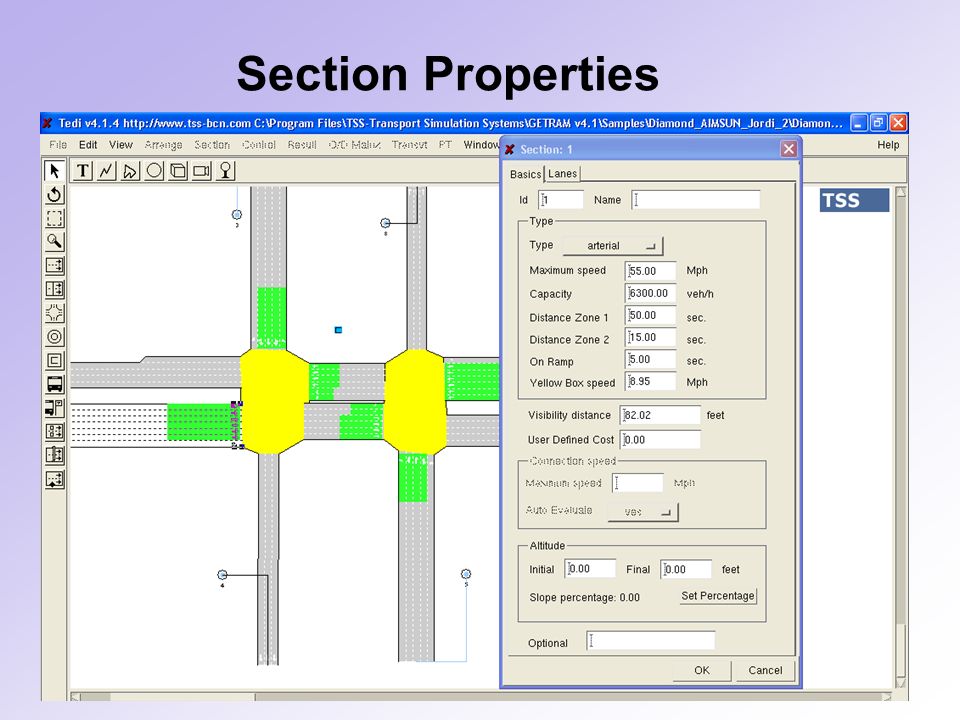Click the Distance Zone 1 field

click(x=650, y=315)
